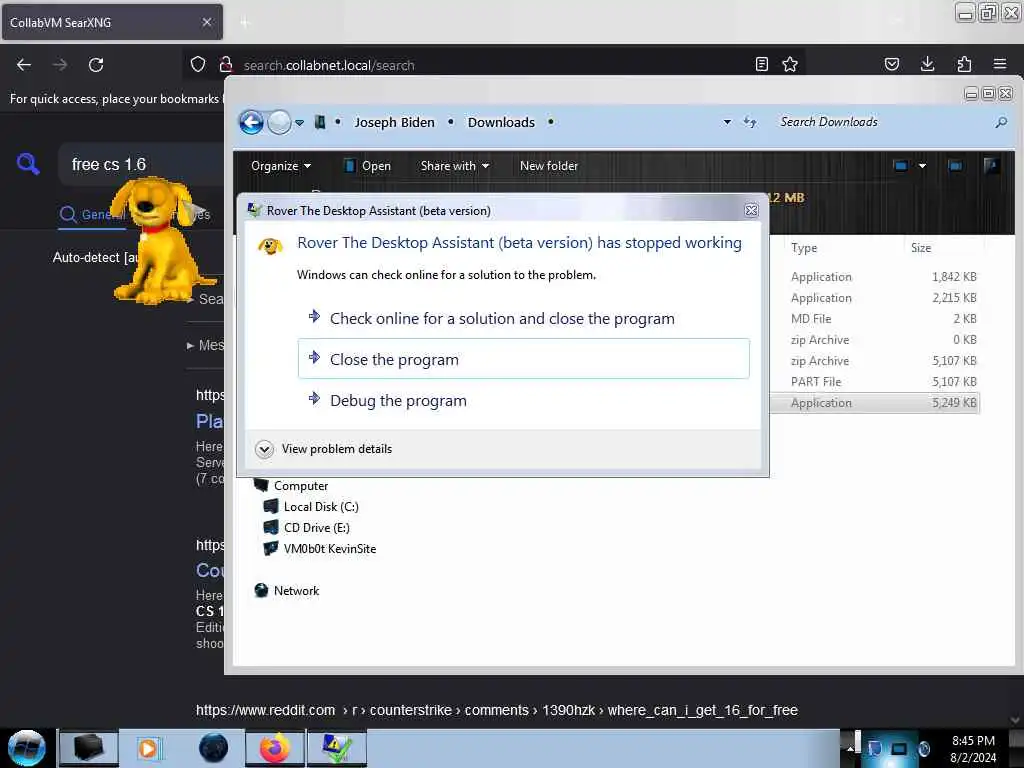The width and height of the screenshot is (1024, 768).
Task: Close the CollabVM SearXNG tab
Action: tap(207, 22)
